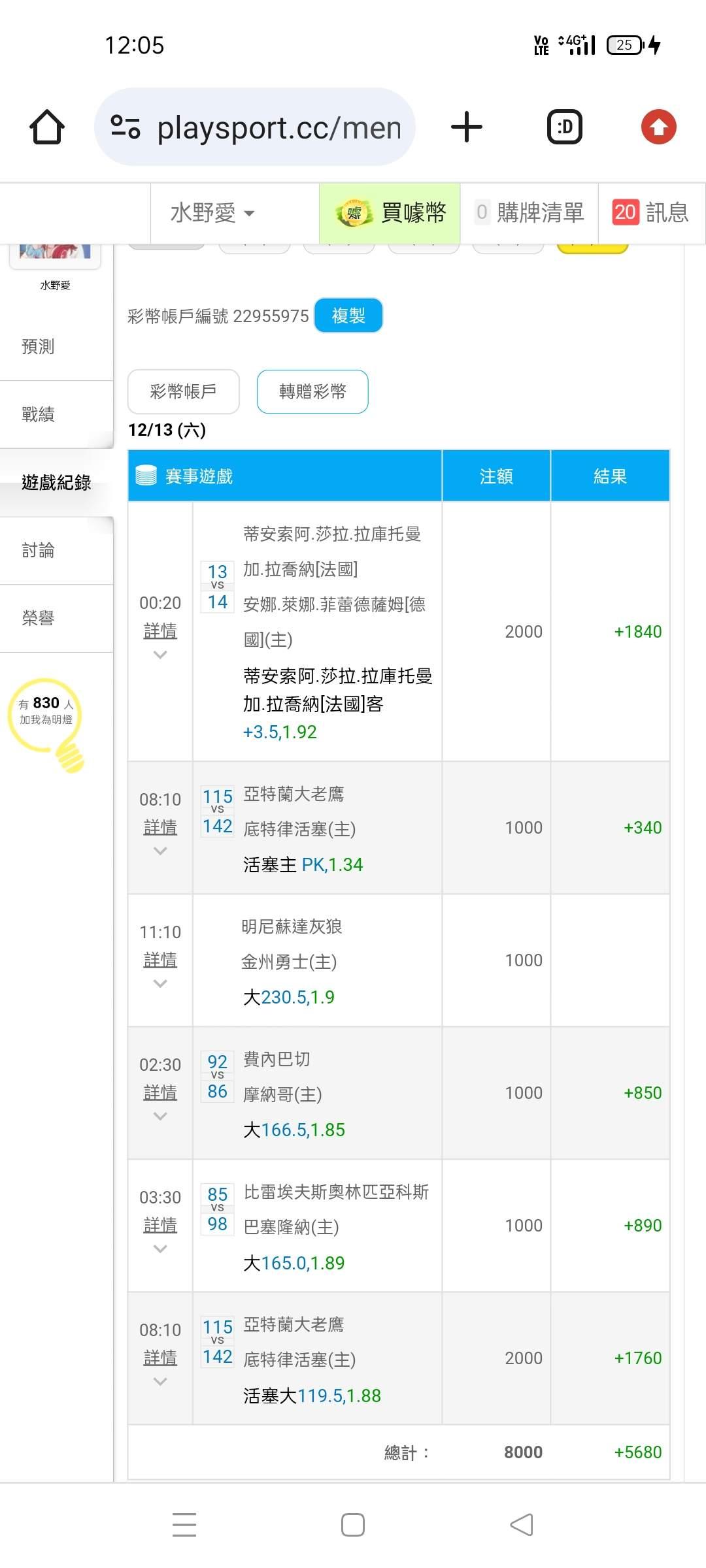Image resolution: width=706 pixels, height=1568 pixels.
Task: Click the 複製 account number button
Action: coord(348,316)
